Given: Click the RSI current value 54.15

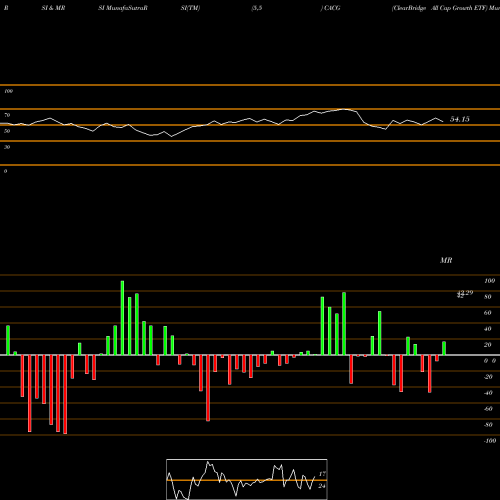Looking at the screenshot, I should coord(460,119).
